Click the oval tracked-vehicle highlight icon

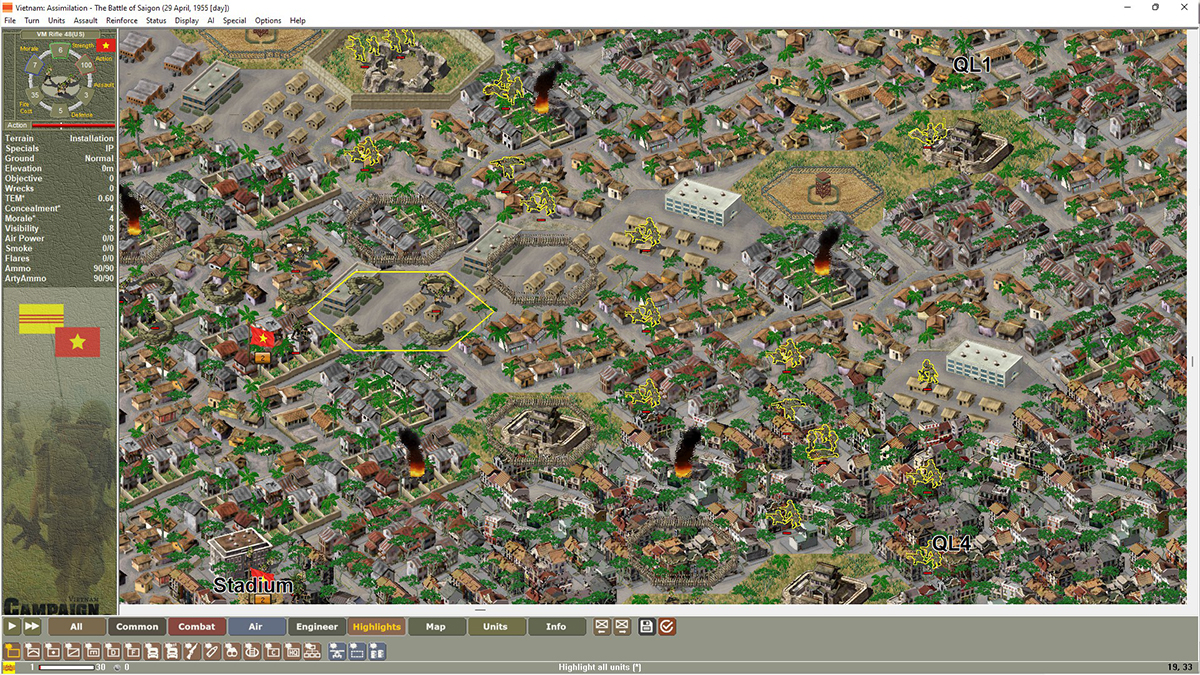[x=251, y=651]
